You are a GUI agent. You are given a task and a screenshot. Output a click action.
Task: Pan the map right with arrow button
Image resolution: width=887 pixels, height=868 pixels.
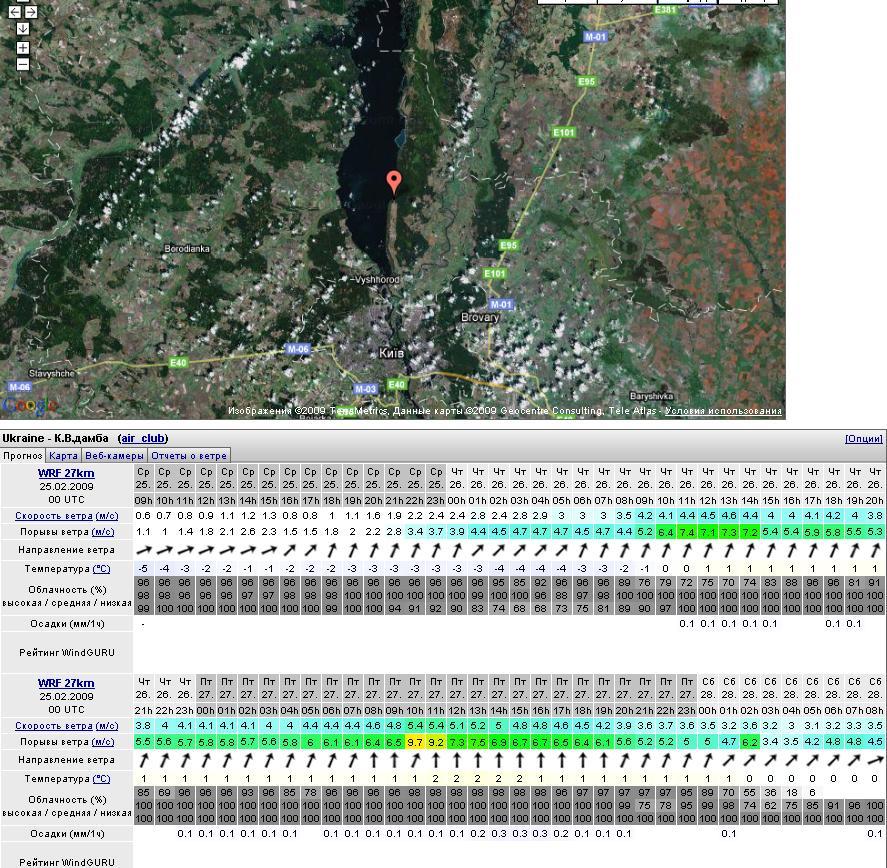click(x=31, y=12)
